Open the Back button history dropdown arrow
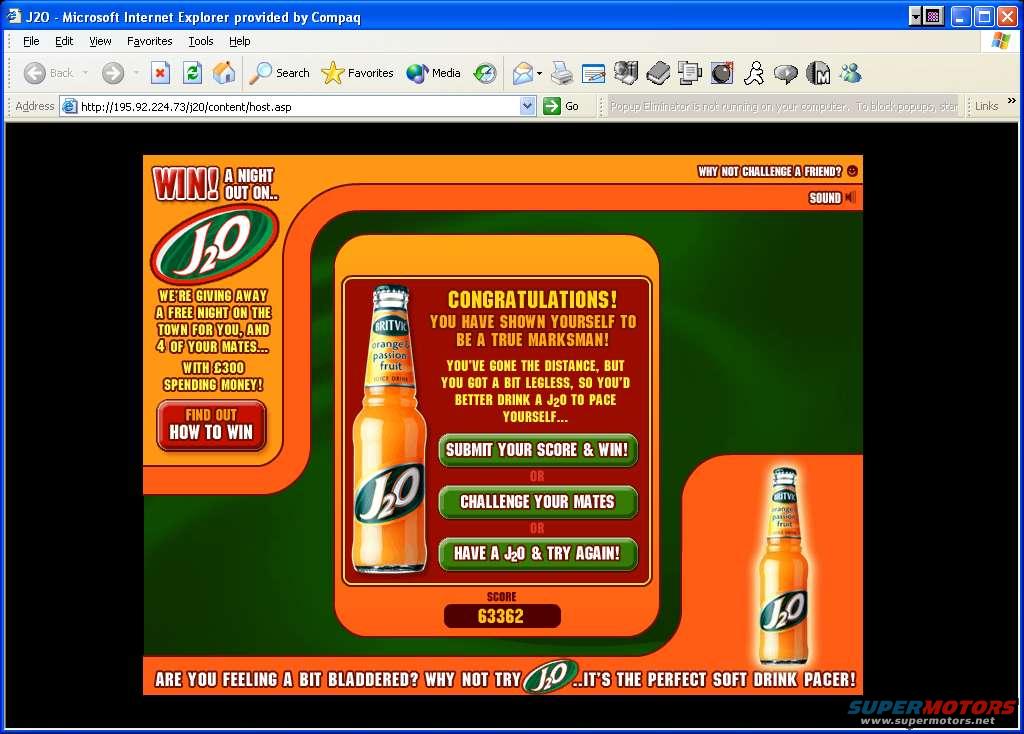This screenshot has width=1024, height=734. click(x=85, y=73)
